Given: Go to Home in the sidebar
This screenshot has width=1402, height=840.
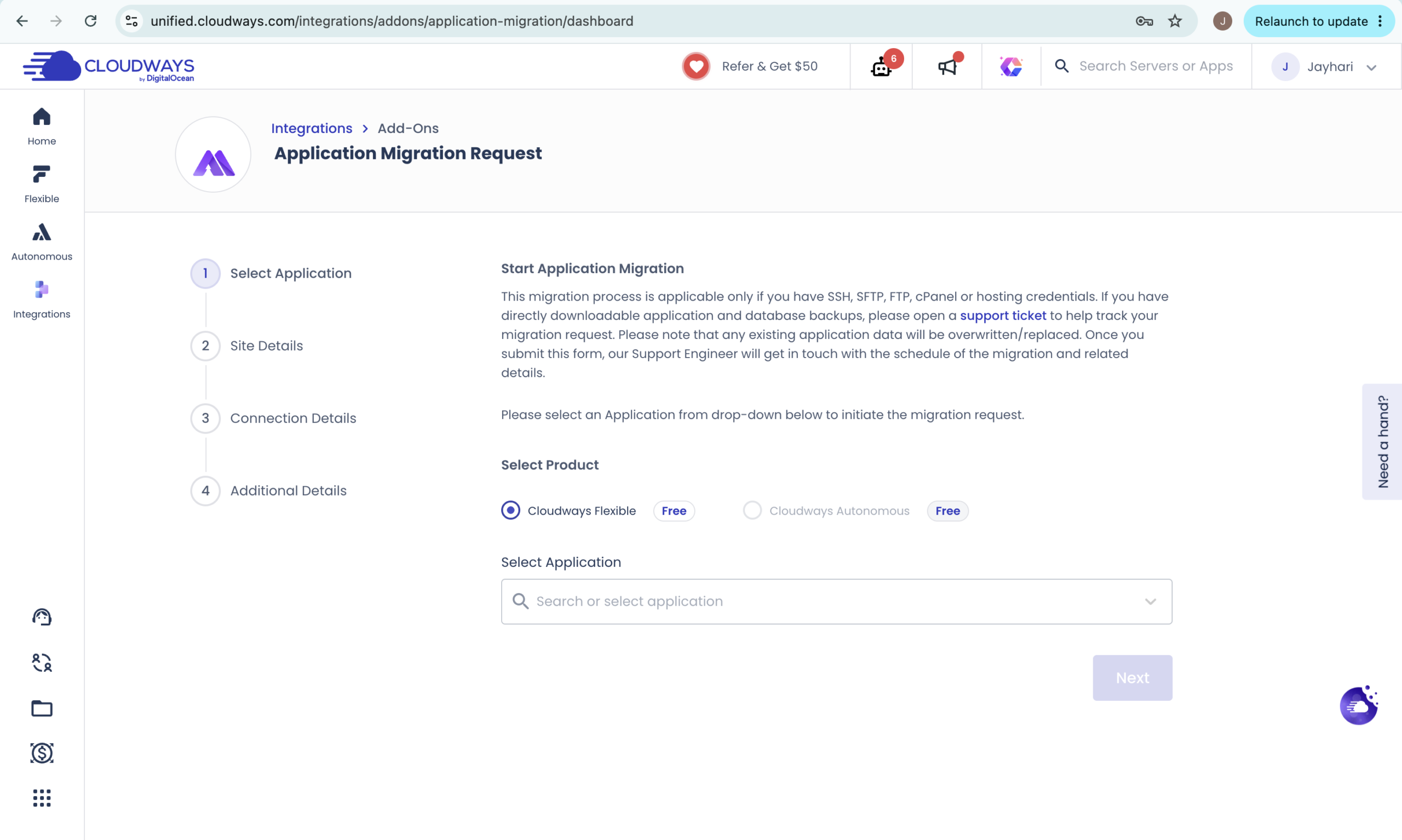Looking at the screenshot, I should coord(41,126).
